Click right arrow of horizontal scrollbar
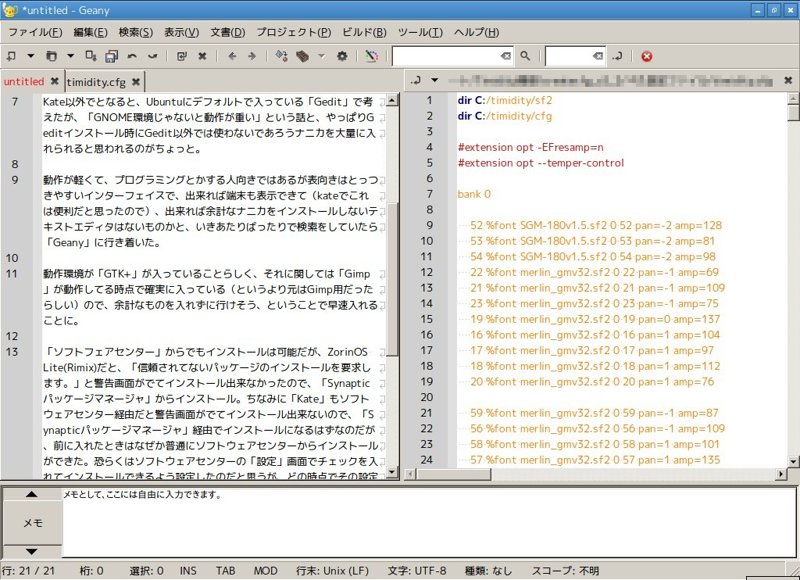 tap(781, 474)
